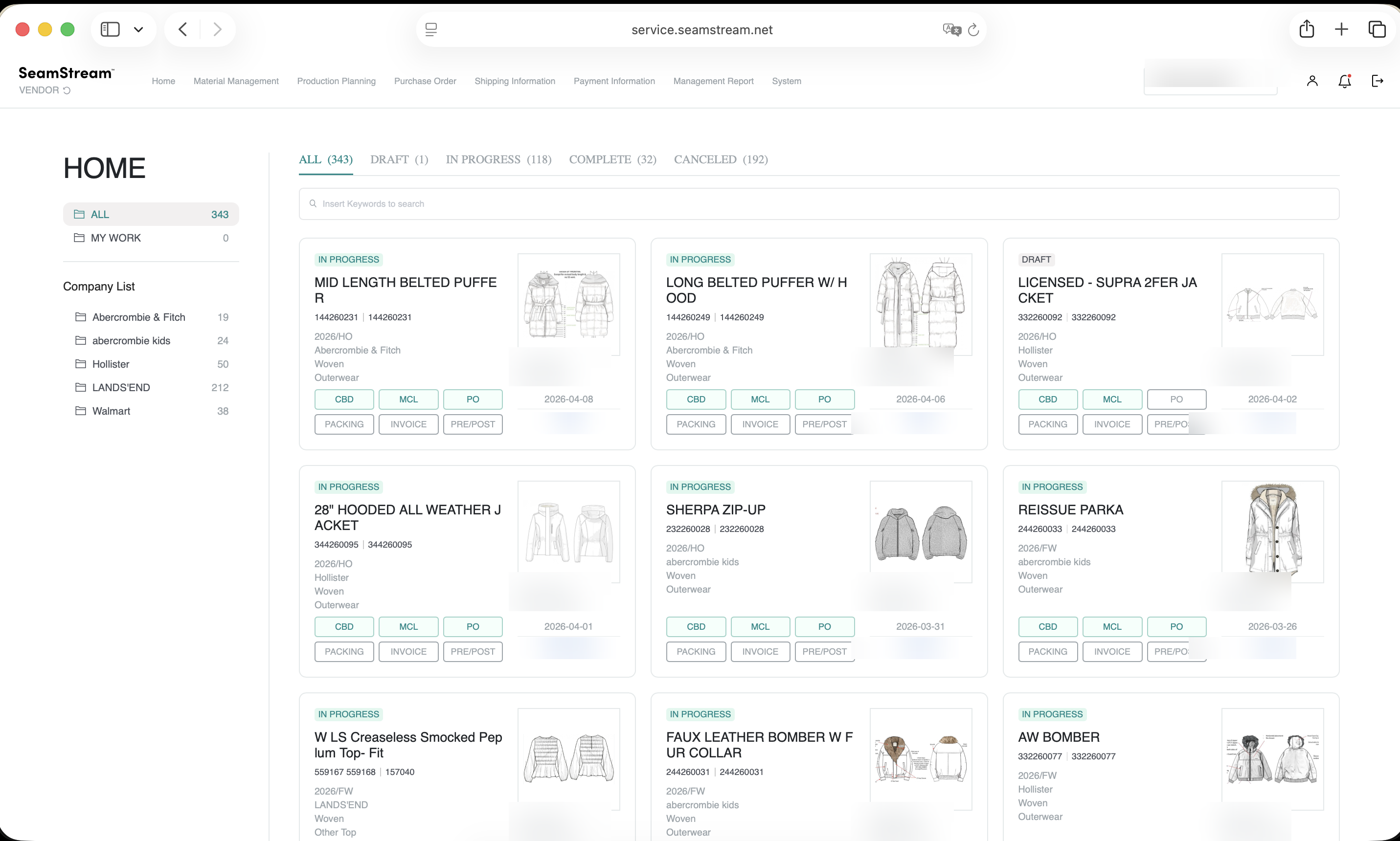Open a new tab with plus icon
The width and height of the screenshot is (1400, 841).
1342,29
